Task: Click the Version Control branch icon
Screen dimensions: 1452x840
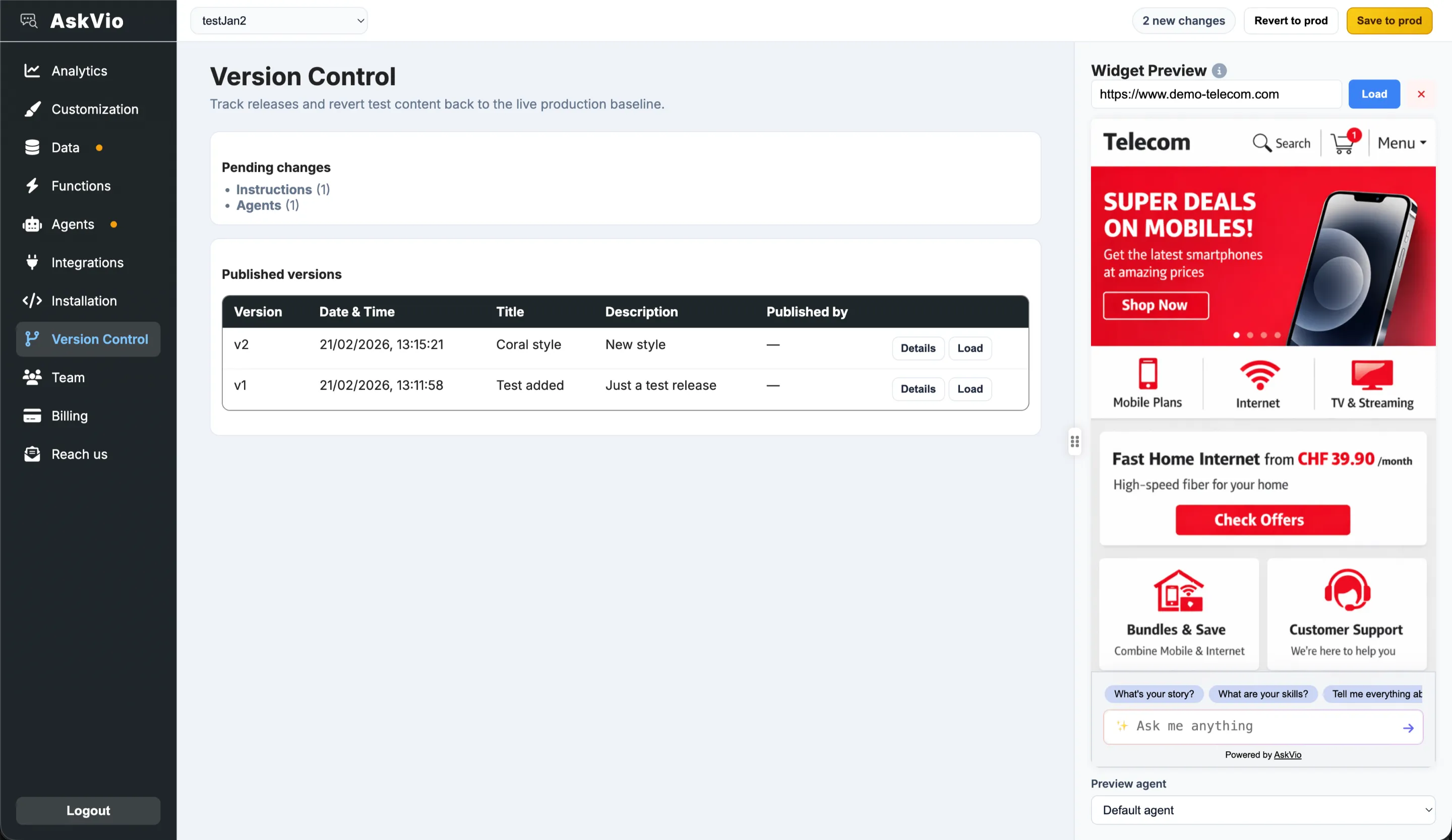Action: point(32,339)
